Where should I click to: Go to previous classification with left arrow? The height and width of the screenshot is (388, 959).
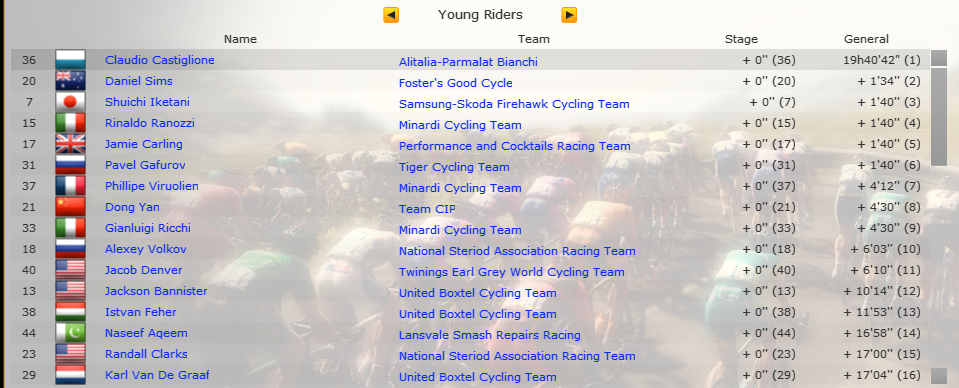[391, 15]
